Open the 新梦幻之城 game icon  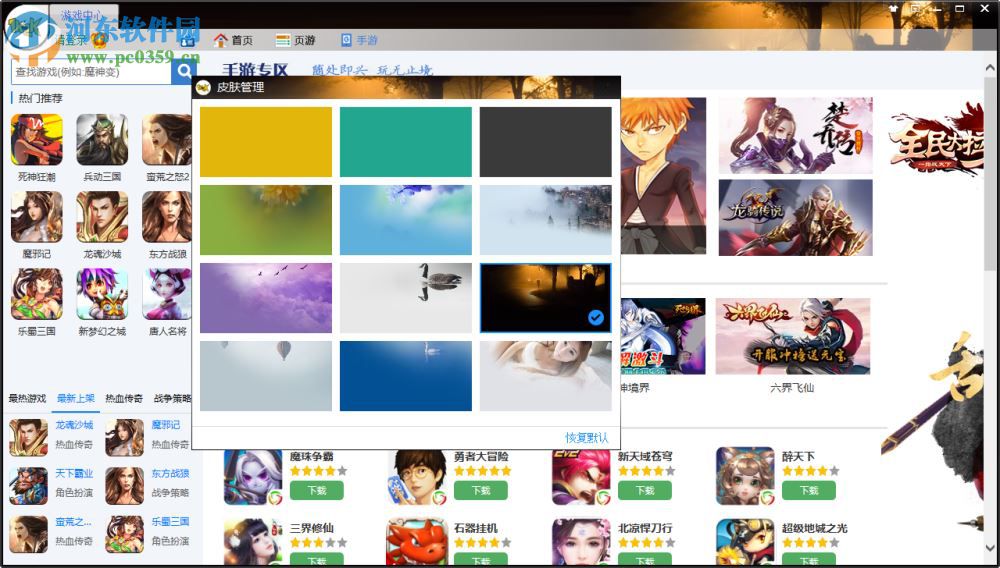coord(102,294)
